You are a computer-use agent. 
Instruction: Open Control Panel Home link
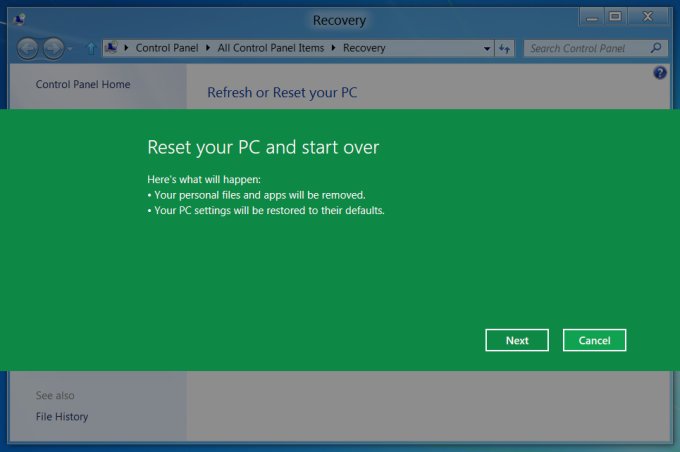83,84
